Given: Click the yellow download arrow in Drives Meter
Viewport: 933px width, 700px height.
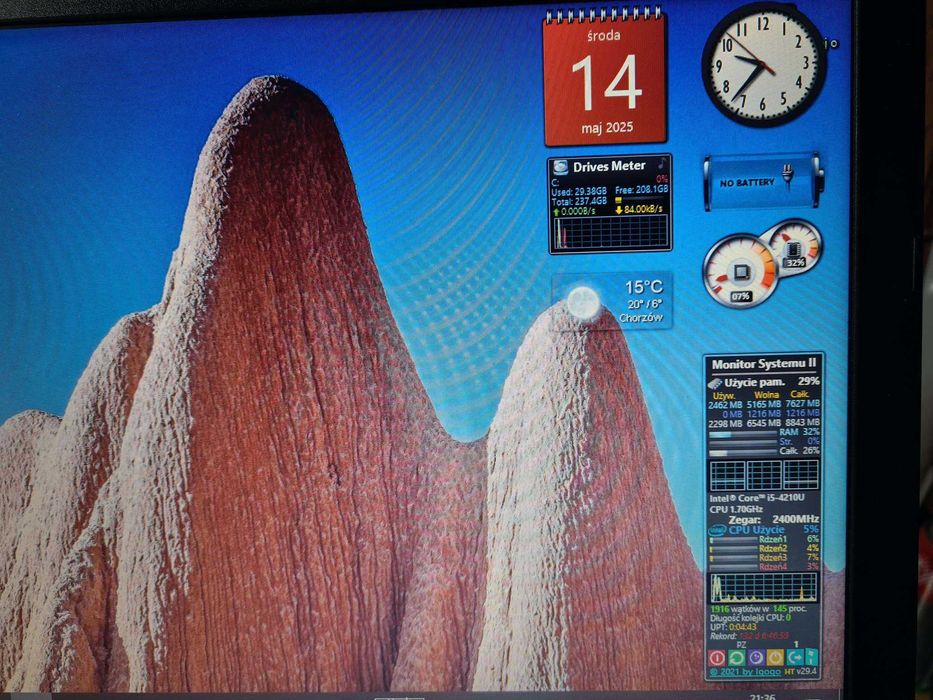Looking at the screenshot, I should click(619, 210).
